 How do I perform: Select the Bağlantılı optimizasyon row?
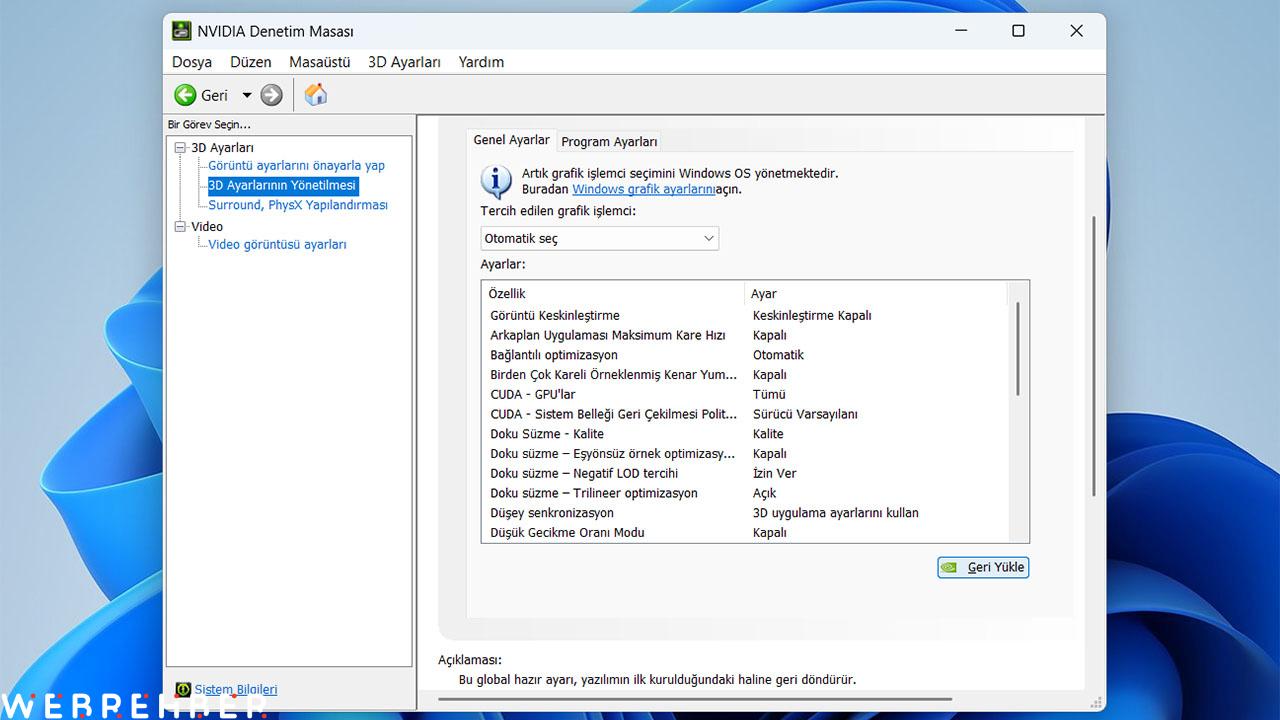click(x=745, y=355)
